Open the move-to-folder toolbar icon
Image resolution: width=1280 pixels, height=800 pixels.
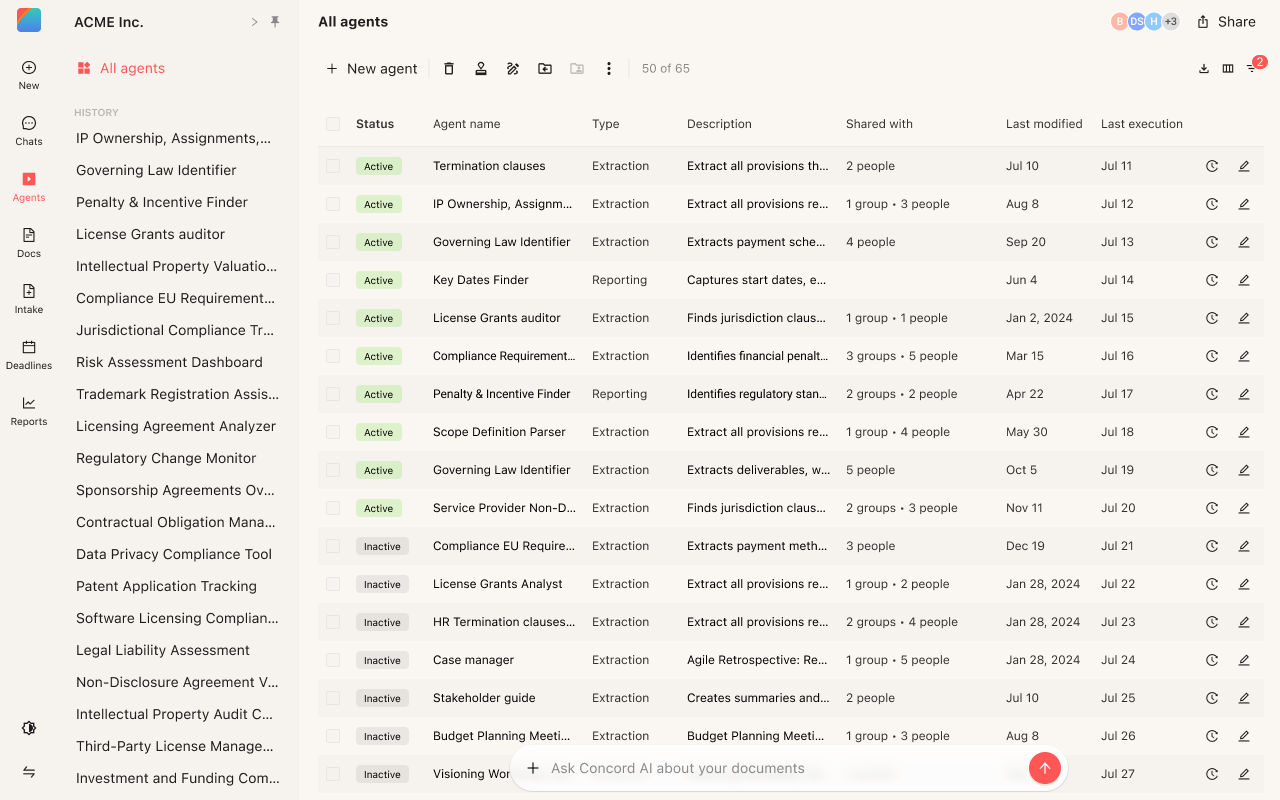[x=545, y=69]
